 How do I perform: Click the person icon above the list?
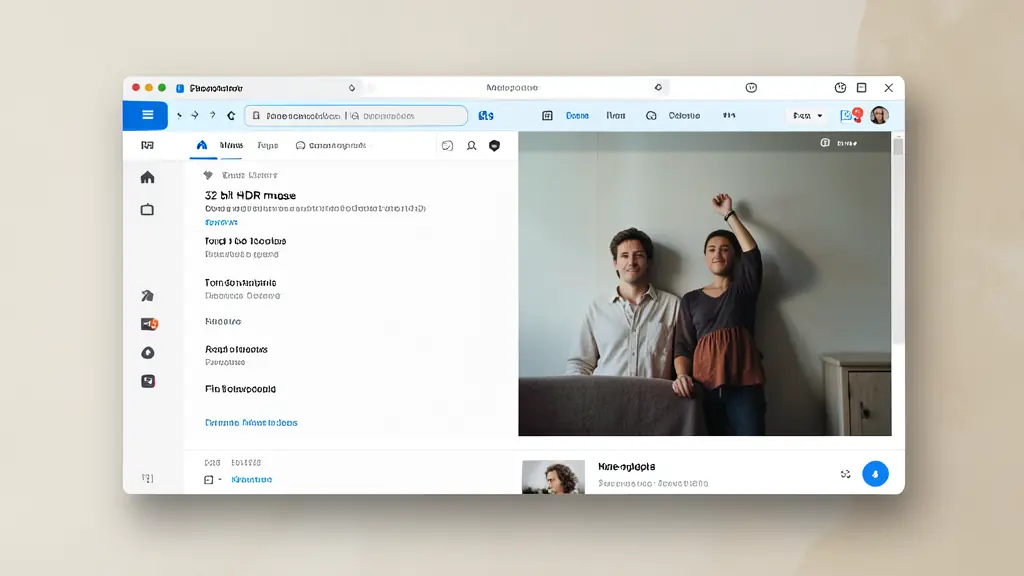pyautogui.click(x=472, y=146)
